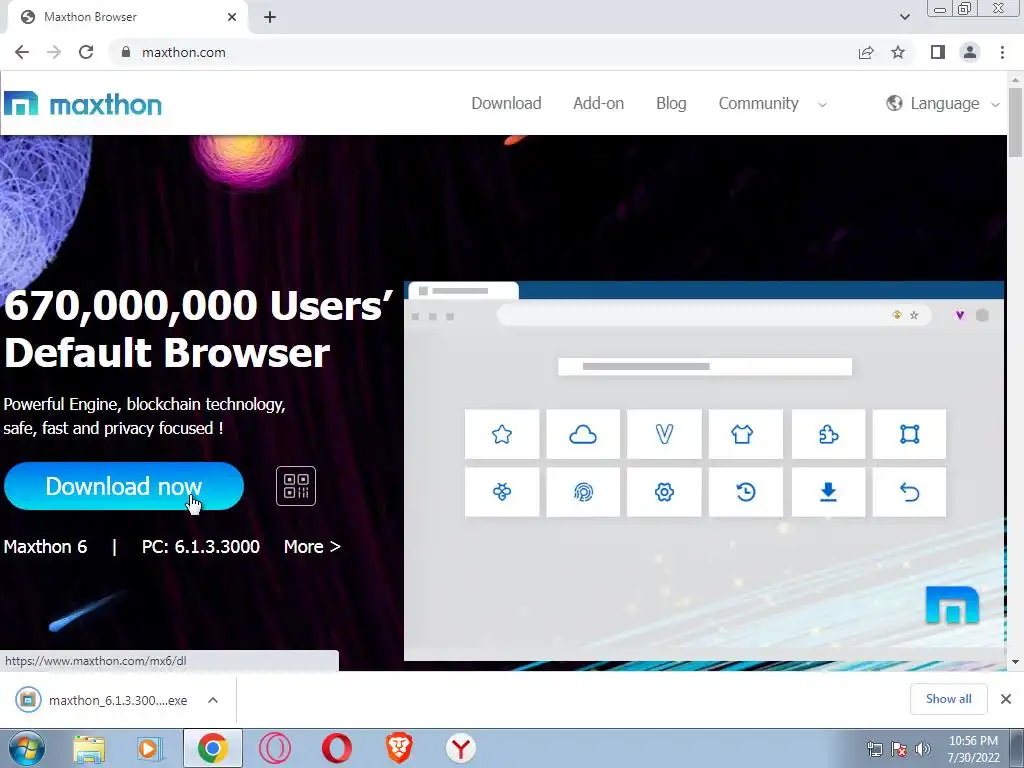This screenshot has width=1024, height=768.
Task: Click the Maxthon logo in mockup corner
Action: pos(952,605)
